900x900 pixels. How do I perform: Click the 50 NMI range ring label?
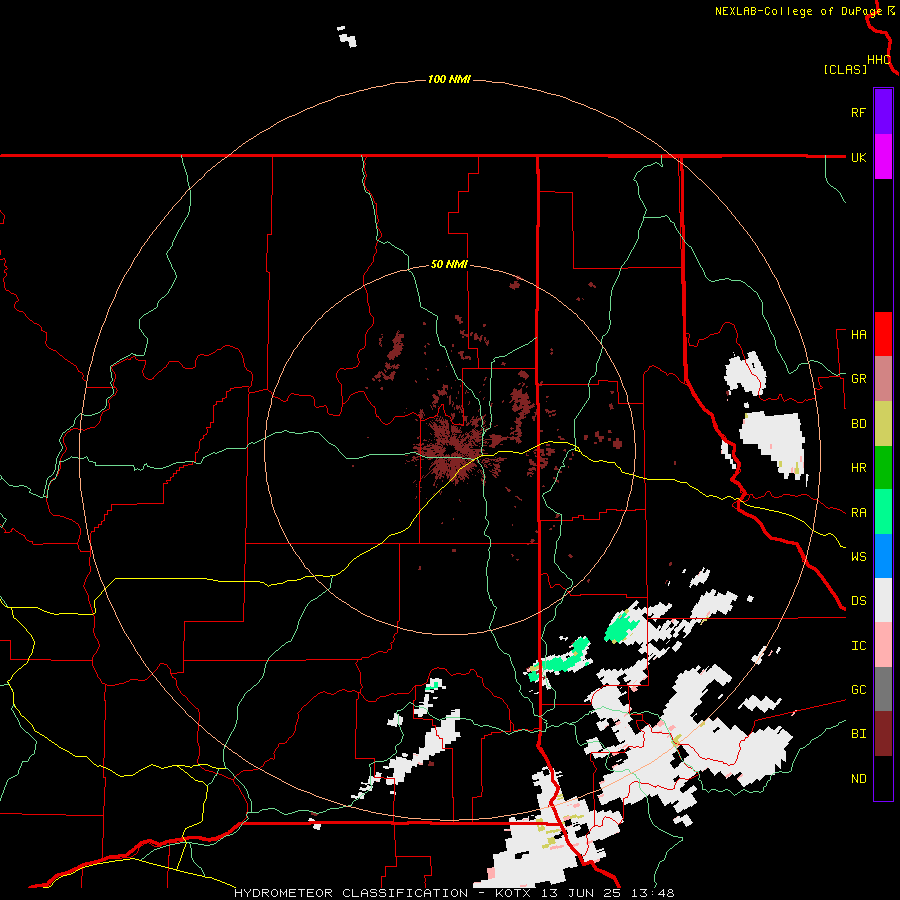pos(449,265)
